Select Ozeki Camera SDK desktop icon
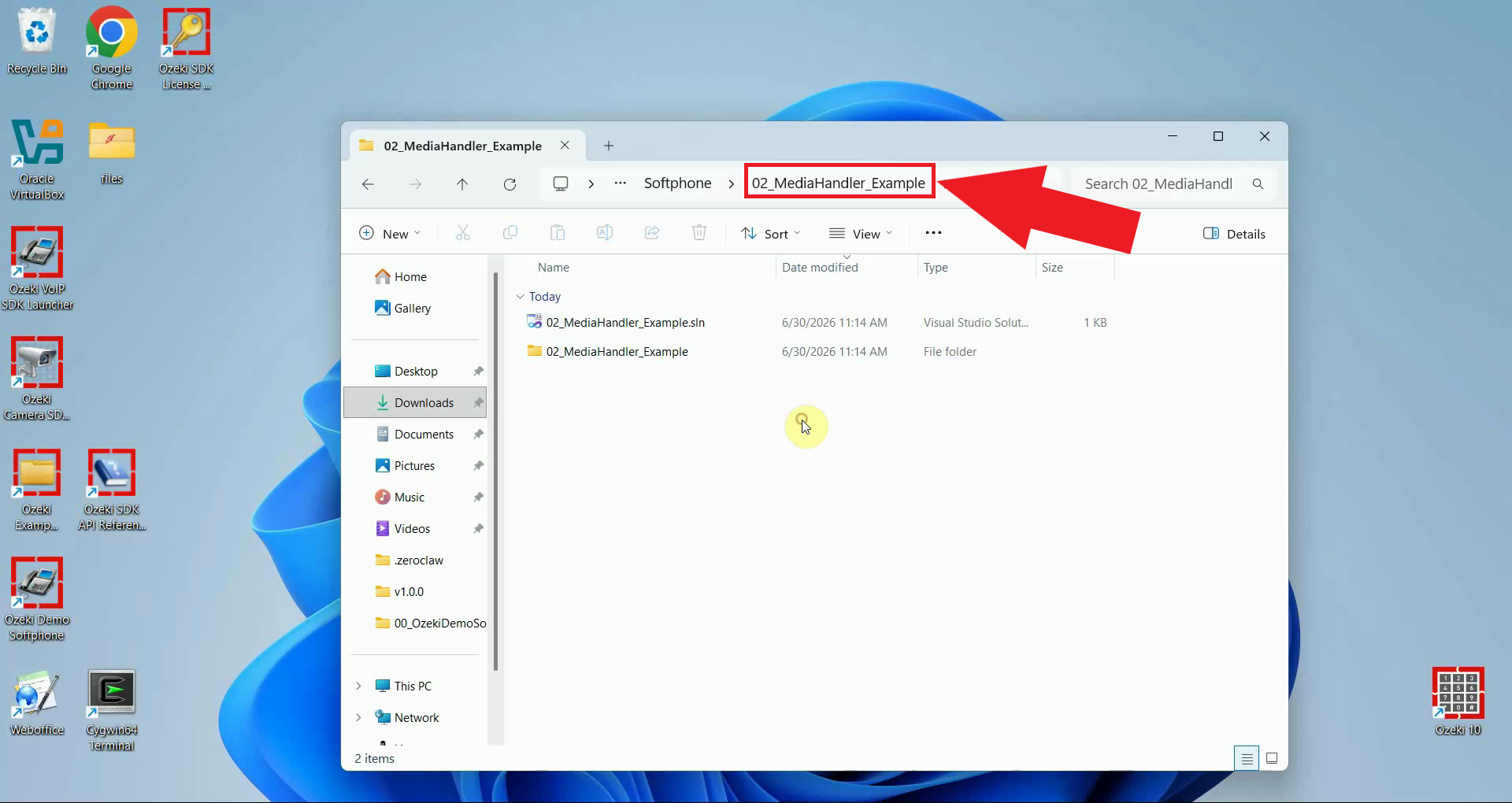Viewport: 1512px width, 803px height. (x=37, y=379)
